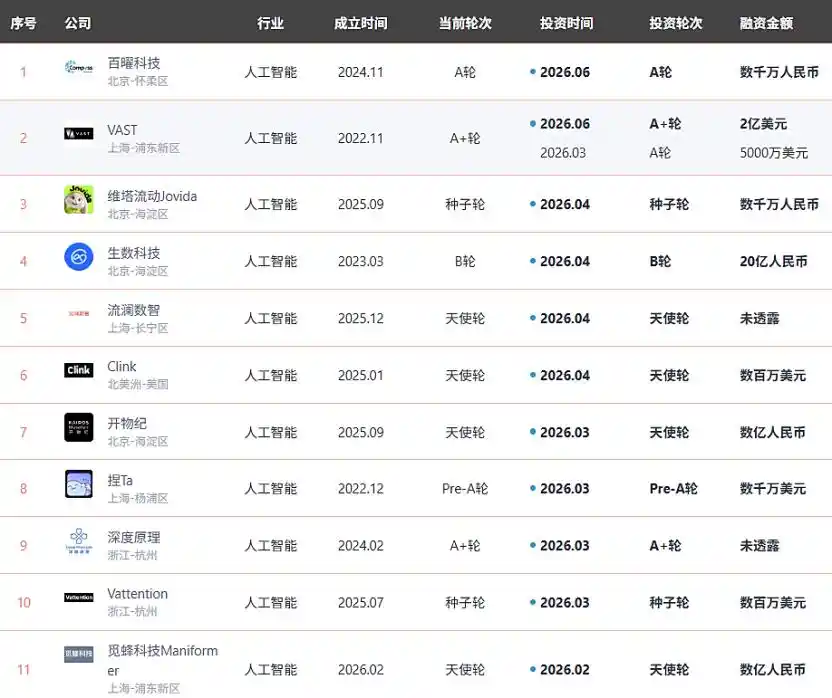Click Vattention's 种子轮 investment round
The width and height of the screenshot is (832, 698).
pyautogui.click(x=669, y=602)
